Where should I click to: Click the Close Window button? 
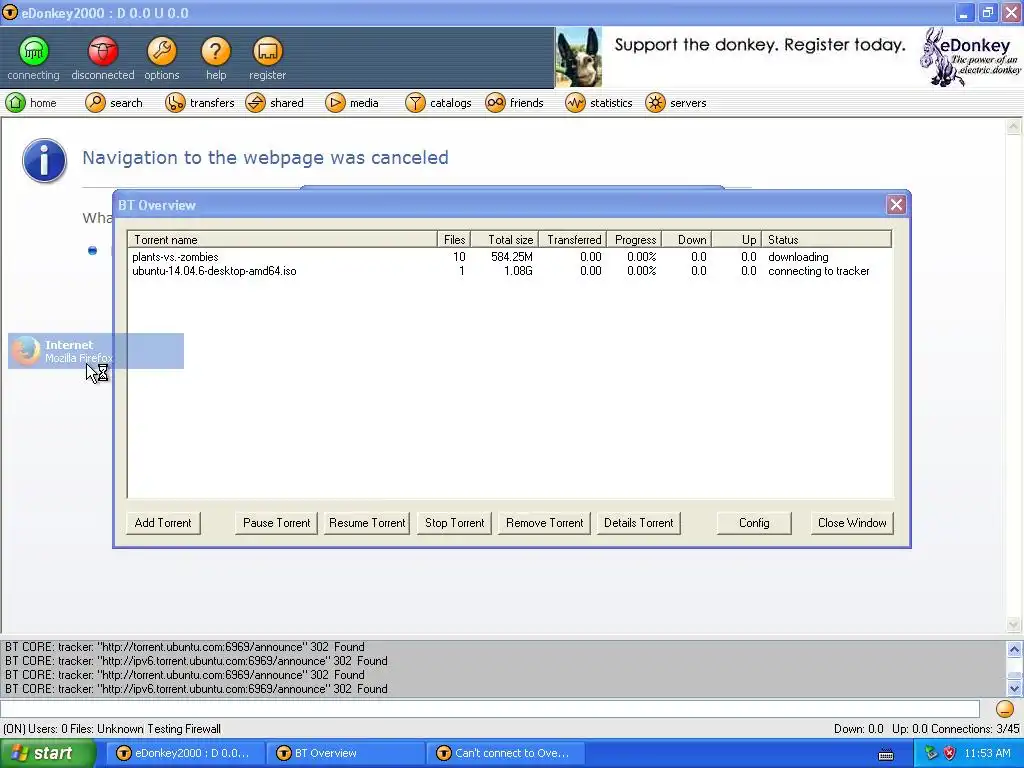point(852,522)
